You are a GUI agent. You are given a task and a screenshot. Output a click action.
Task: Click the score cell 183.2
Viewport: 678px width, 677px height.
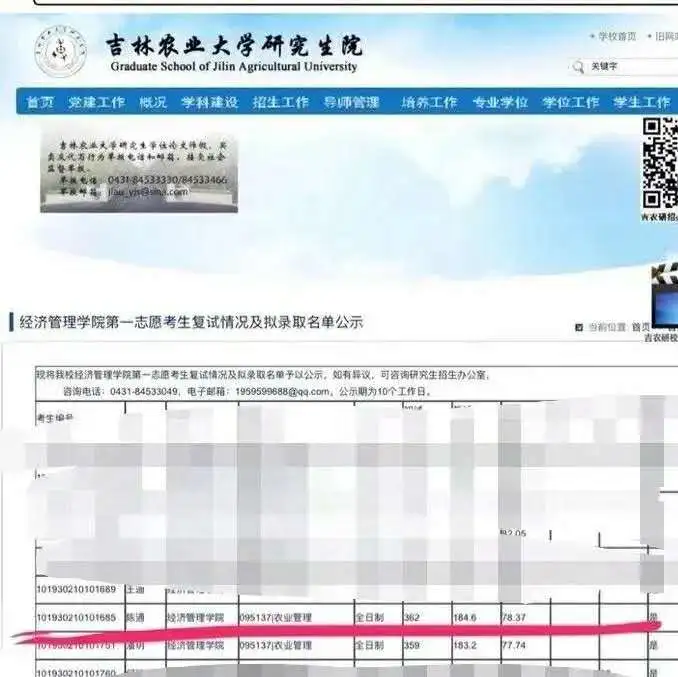pyautogui.click(x=465, y=645)
